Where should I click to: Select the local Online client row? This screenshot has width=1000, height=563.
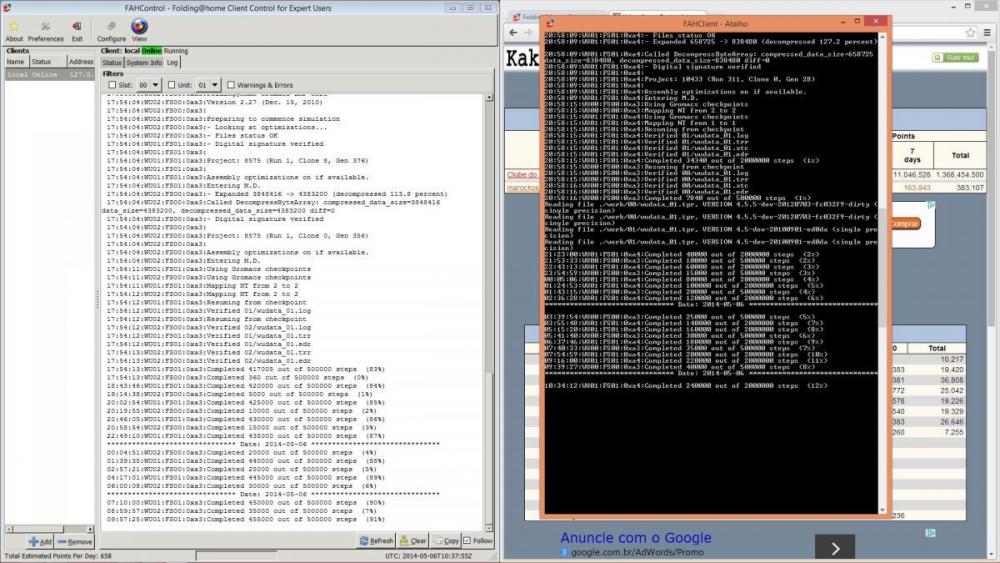coord(49,74)
